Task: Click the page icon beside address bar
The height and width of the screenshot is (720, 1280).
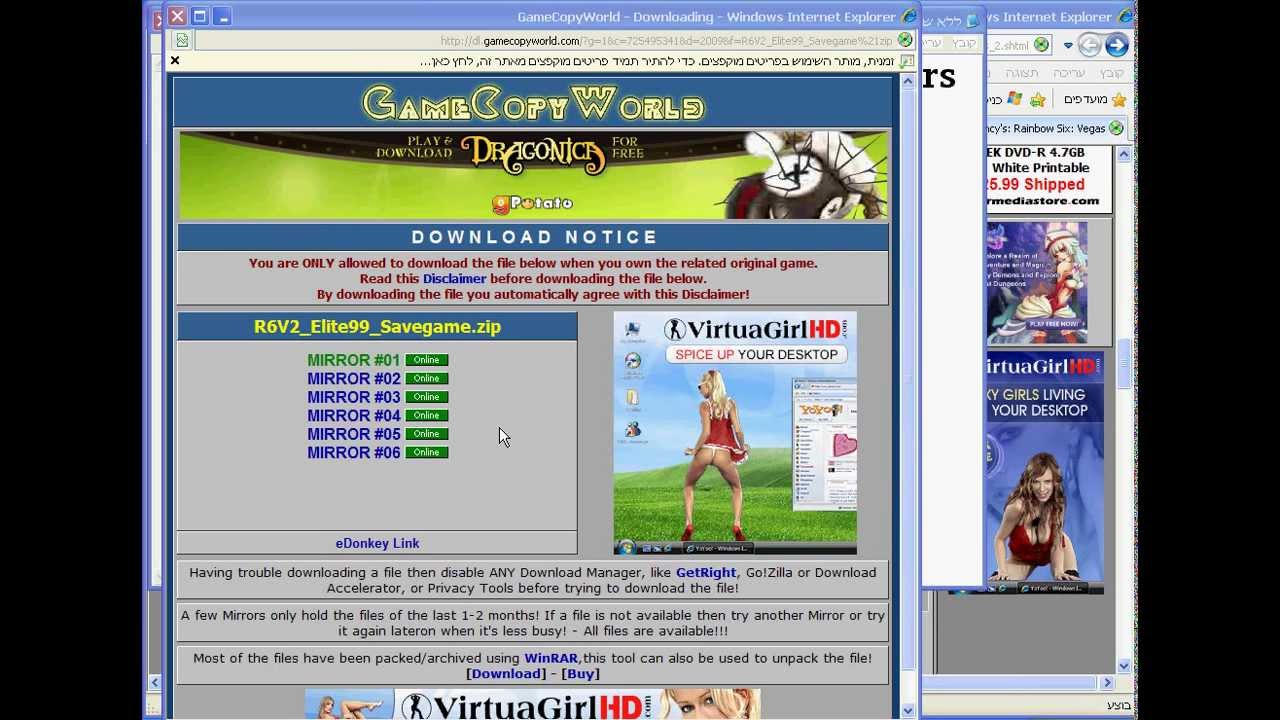Action: coord(182,40)
